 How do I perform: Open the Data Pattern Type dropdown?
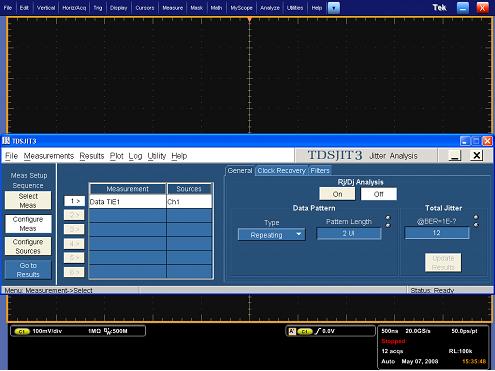coord(271,235)
